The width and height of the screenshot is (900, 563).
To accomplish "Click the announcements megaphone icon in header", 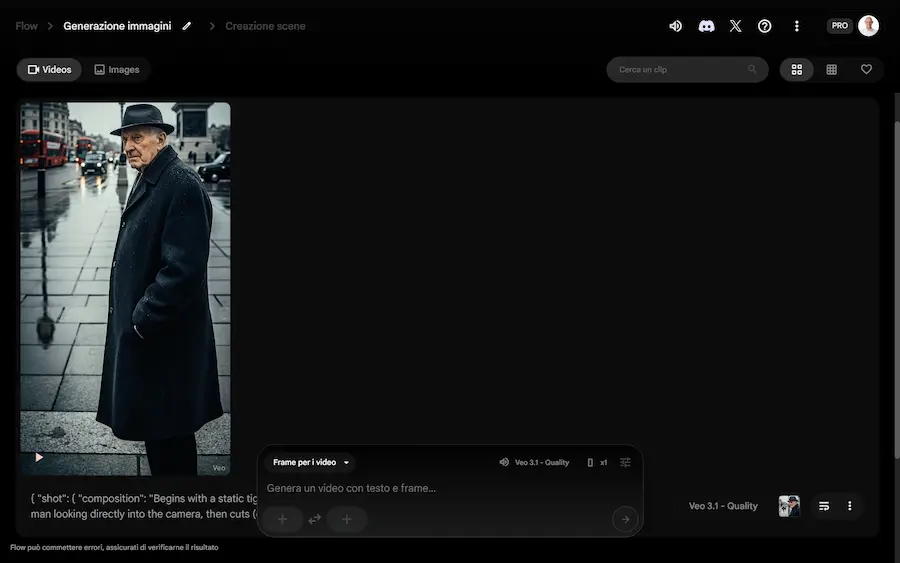I will pos(676,26).
